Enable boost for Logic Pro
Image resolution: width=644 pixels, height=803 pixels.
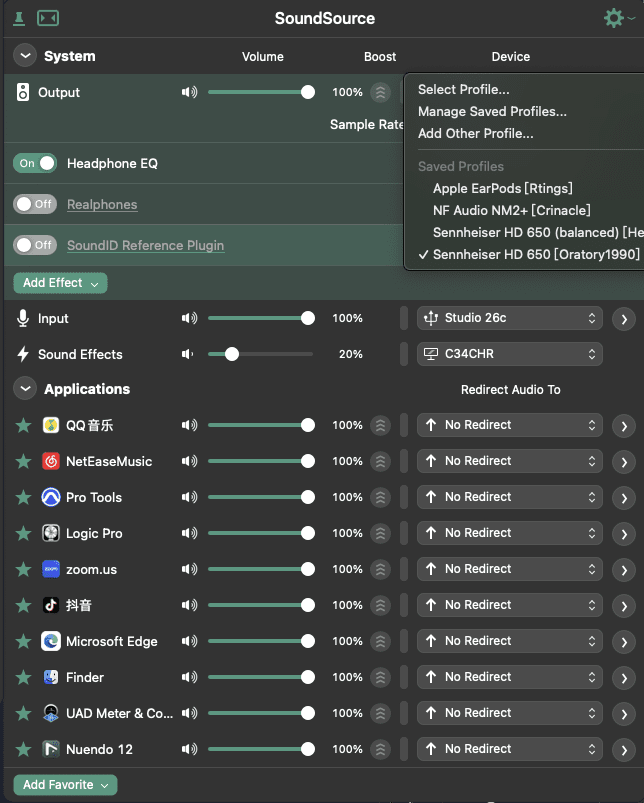[x=380, y=534]
